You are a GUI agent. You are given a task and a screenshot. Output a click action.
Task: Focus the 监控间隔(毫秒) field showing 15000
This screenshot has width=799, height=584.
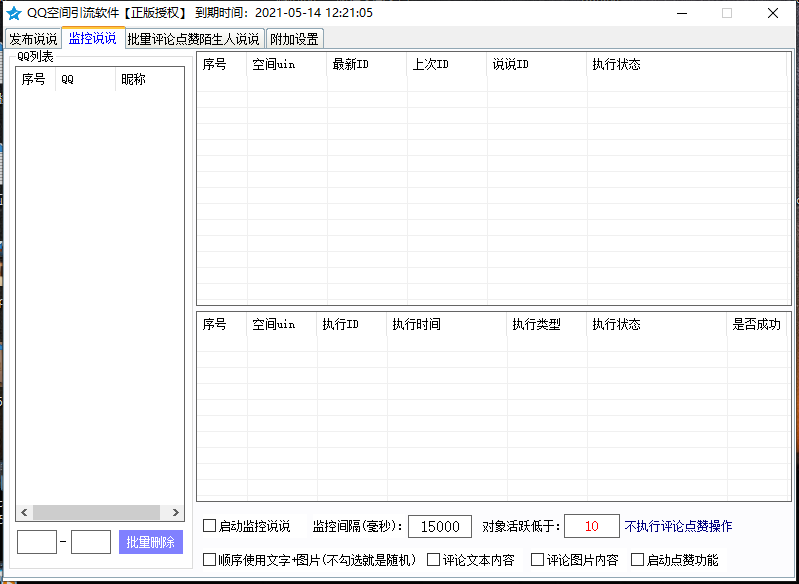tap(440, 526)
